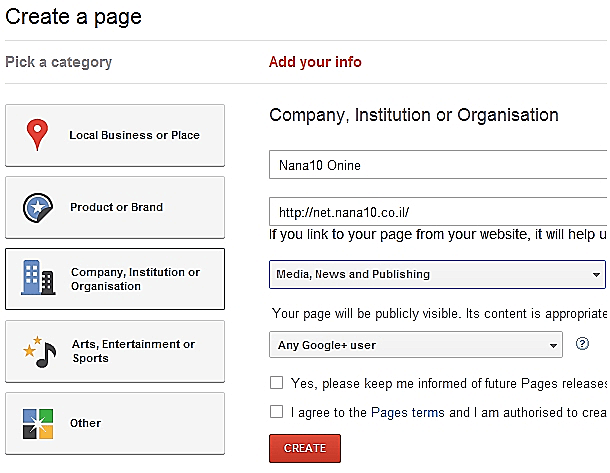The width and height of the screenshot is (610, 473).
Task: Click the music note and stars icon
Action: pos(39,352)
